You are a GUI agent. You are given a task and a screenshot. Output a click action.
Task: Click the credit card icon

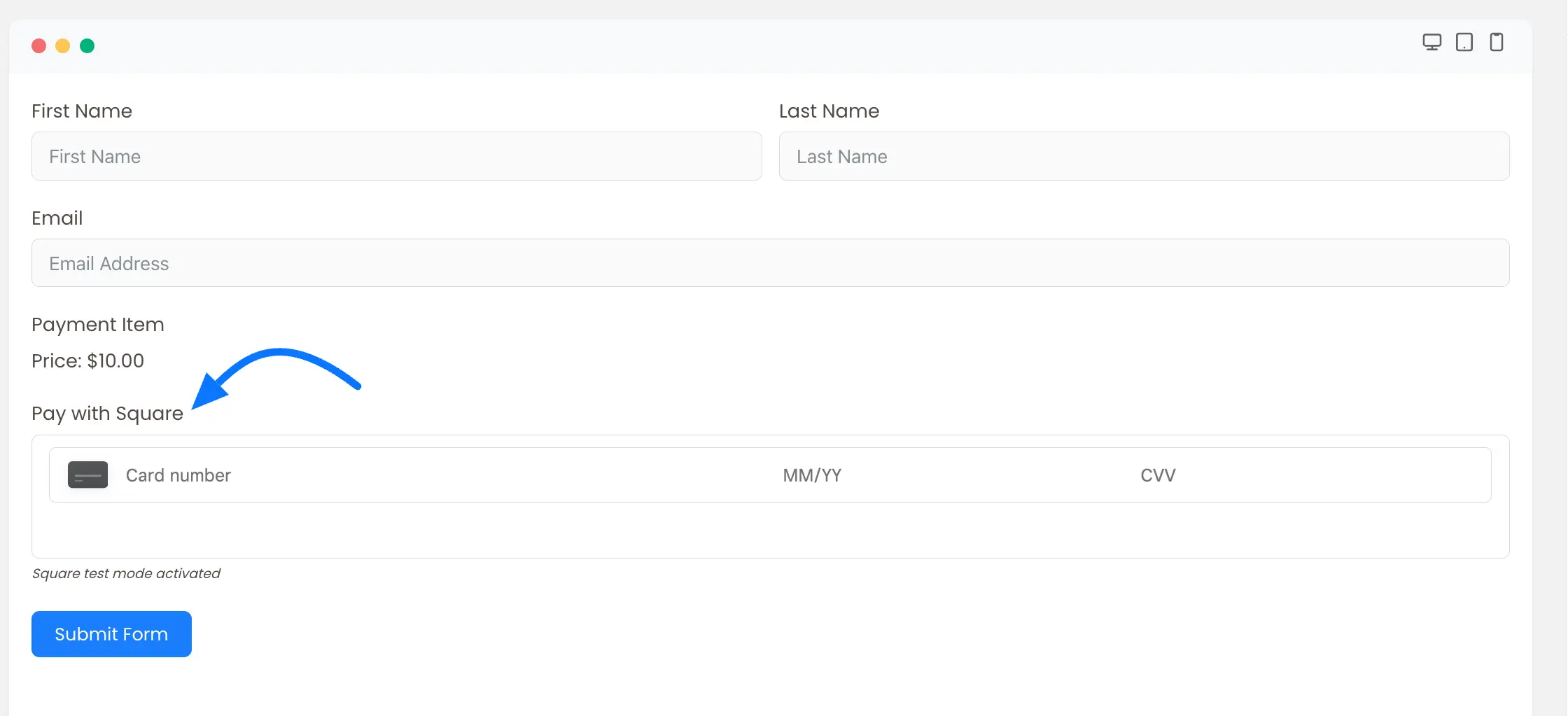click(87, 475)
